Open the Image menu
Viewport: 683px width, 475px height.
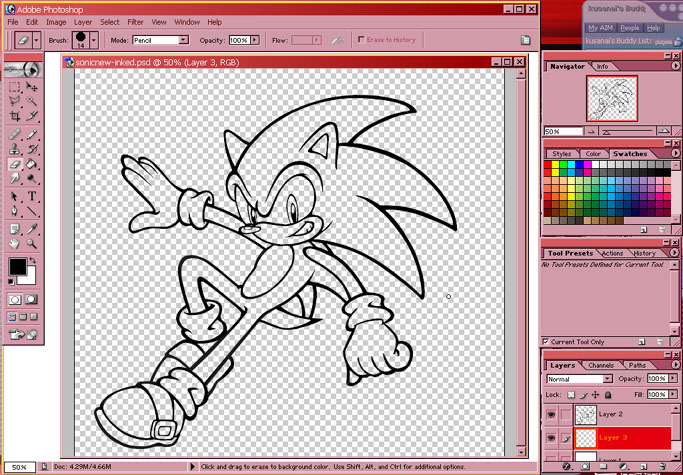(56, 22)
